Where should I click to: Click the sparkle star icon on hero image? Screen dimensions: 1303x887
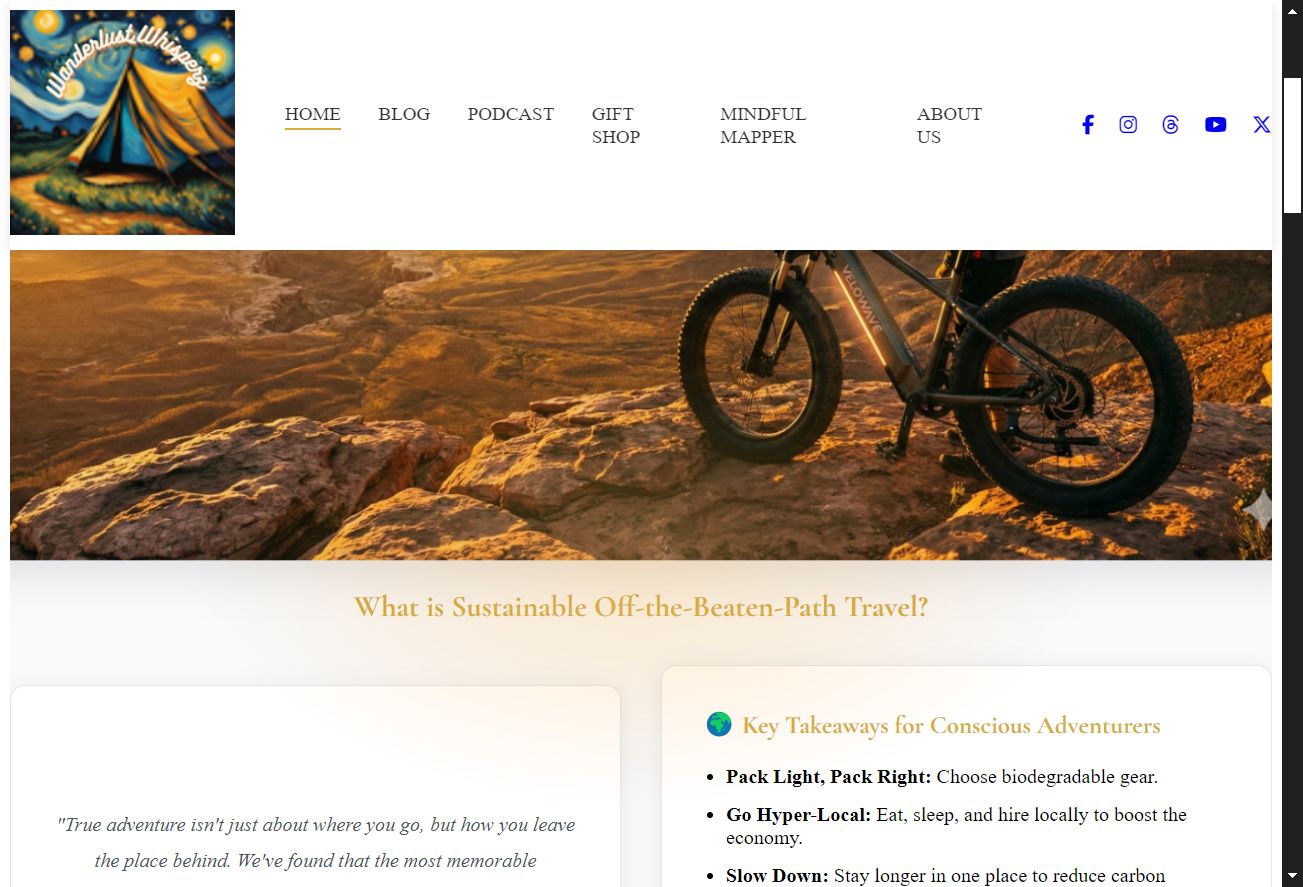point(1259,510)
